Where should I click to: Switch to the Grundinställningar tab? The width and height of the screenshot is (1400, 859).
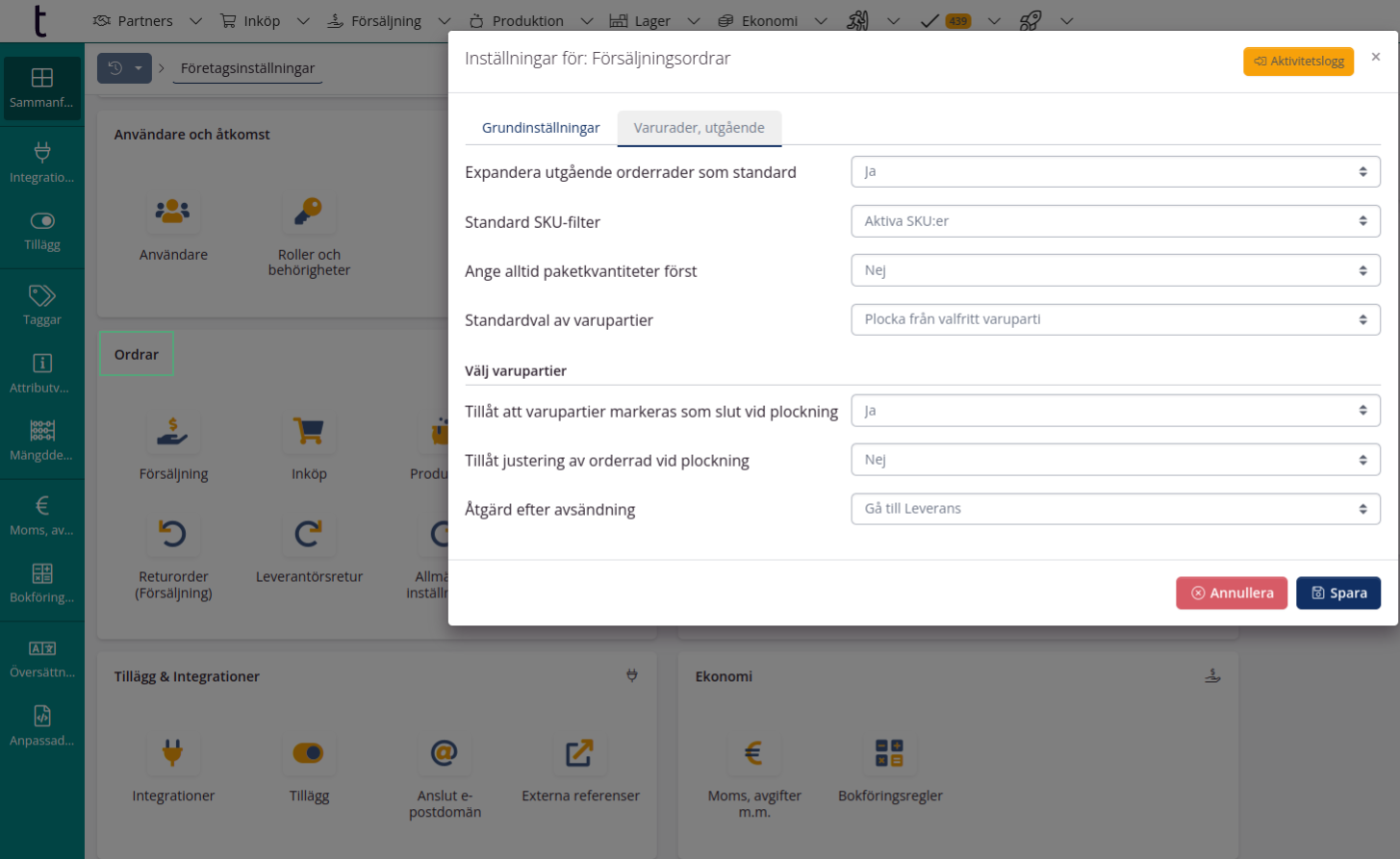tap(541, 128)
